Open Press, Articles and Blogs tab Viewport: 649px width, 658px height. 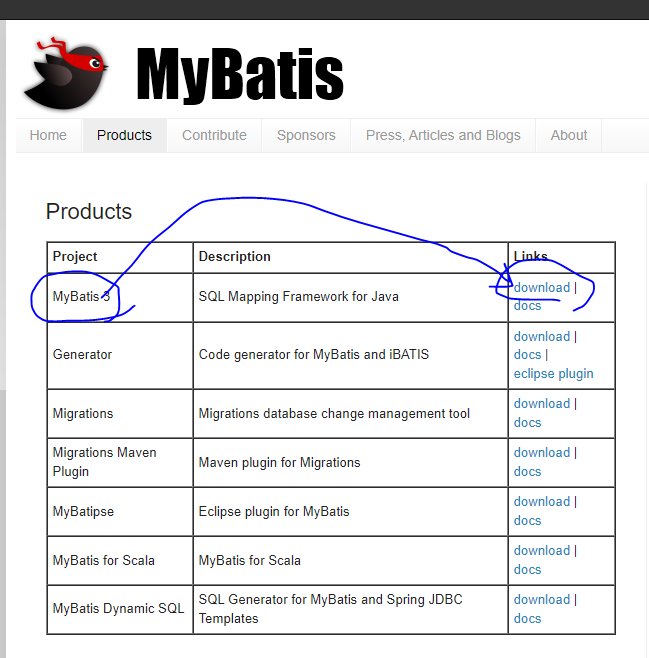point(443,135)
